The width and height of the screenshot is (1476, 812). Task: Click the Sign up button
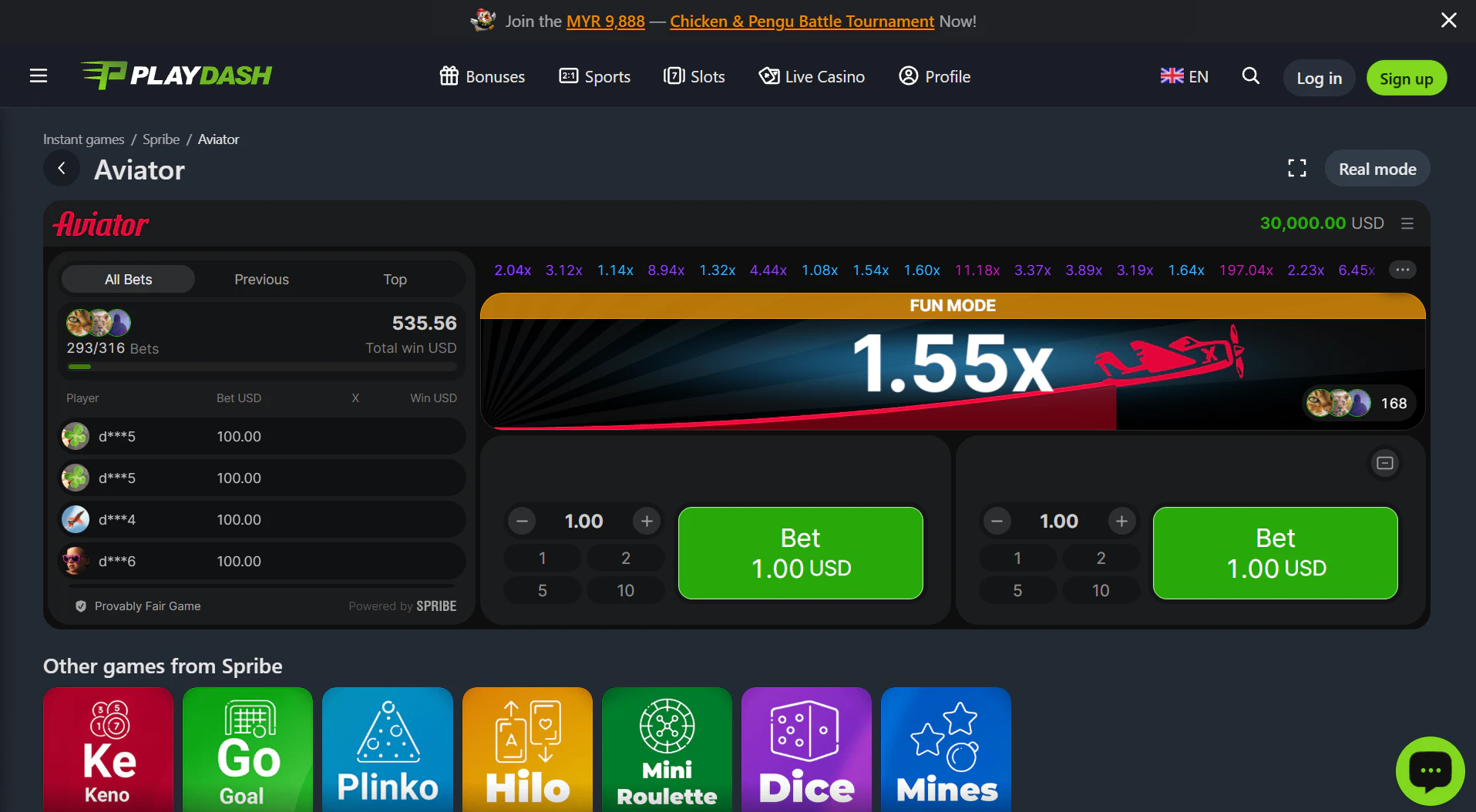tap(1407, 78)
